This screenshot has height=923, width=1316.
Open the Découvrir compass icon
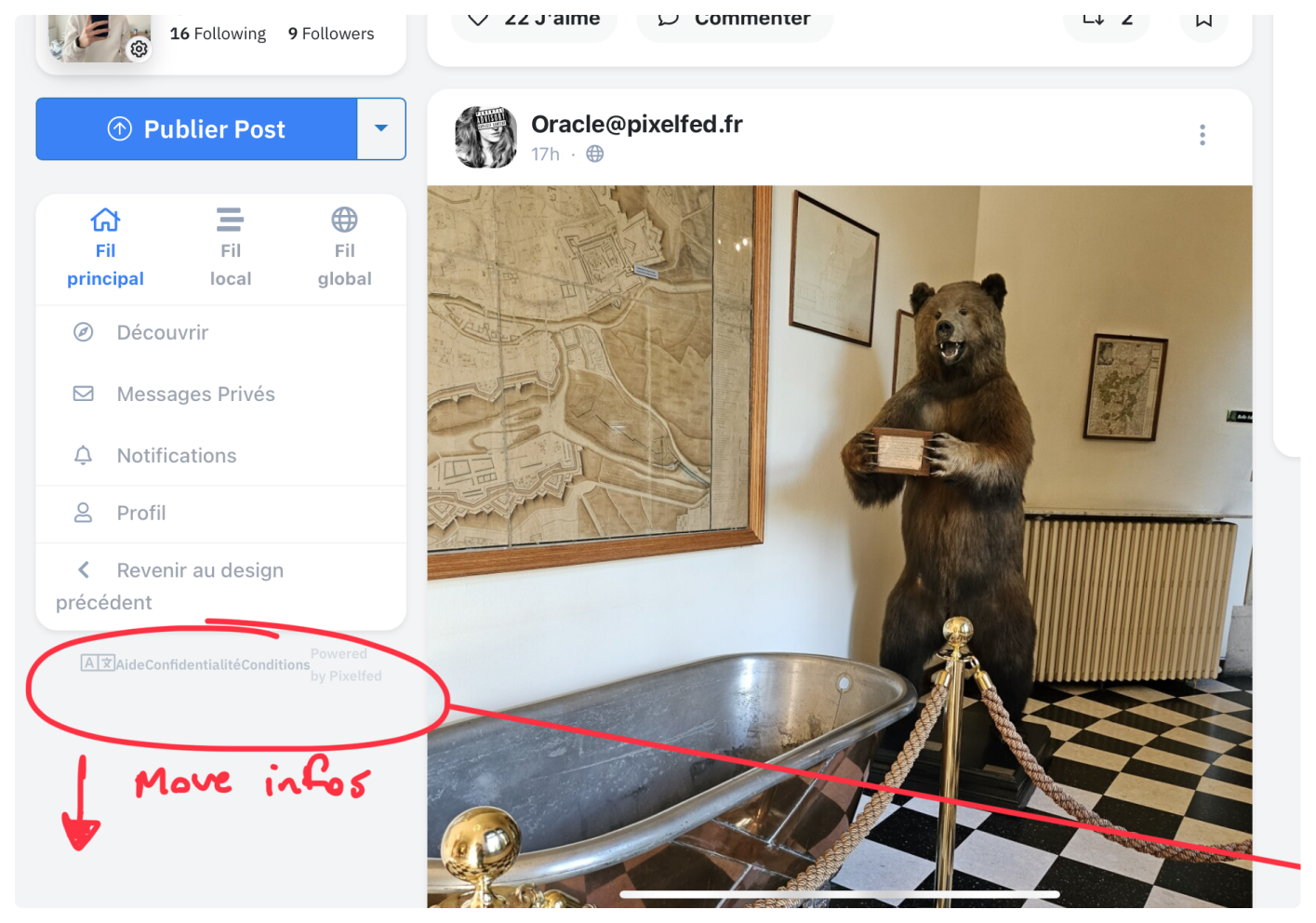click(84, 332)
